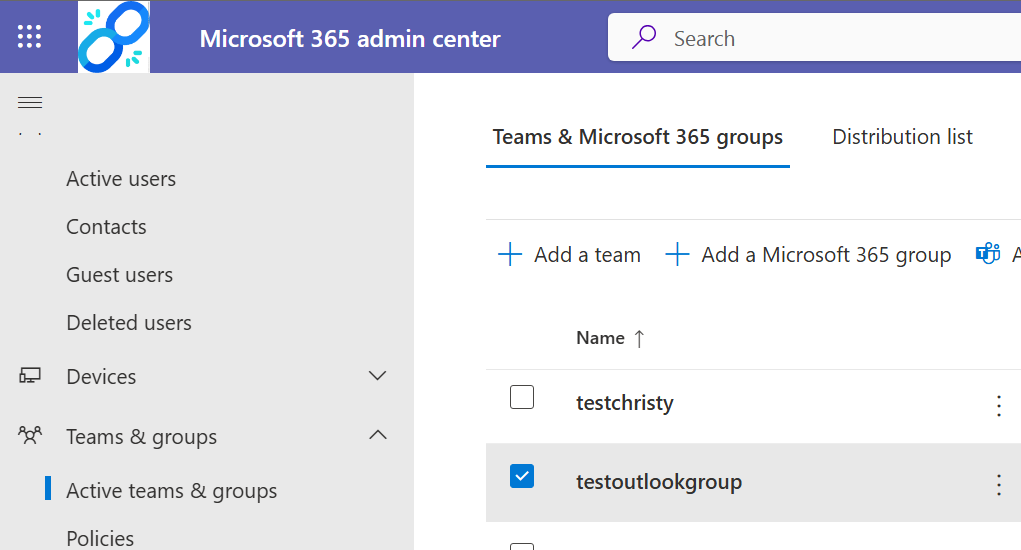
Task: Click Add a Microsoft 365 group
Action: [808, 255]
